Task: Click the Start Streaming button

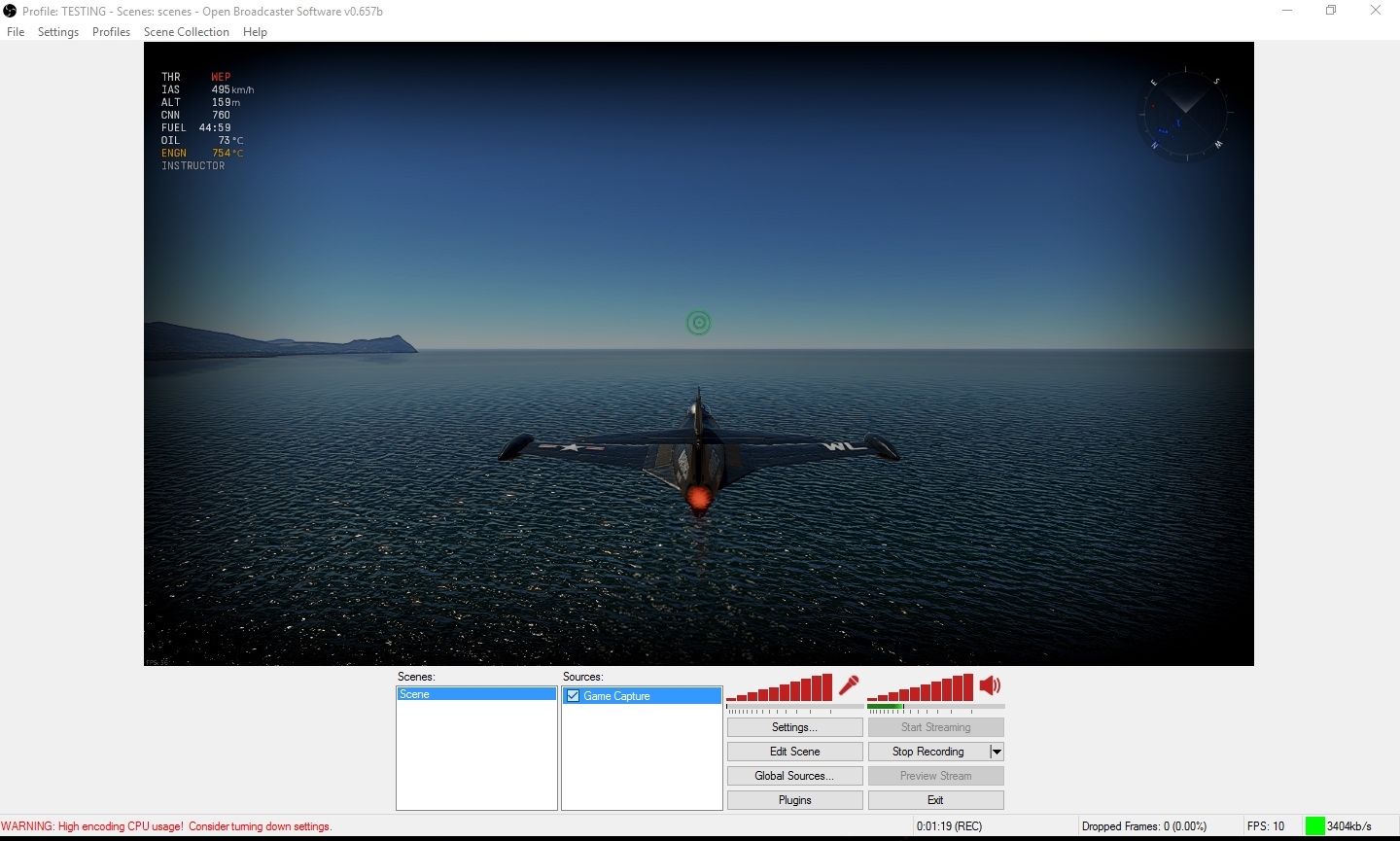Action: point(935,727)
